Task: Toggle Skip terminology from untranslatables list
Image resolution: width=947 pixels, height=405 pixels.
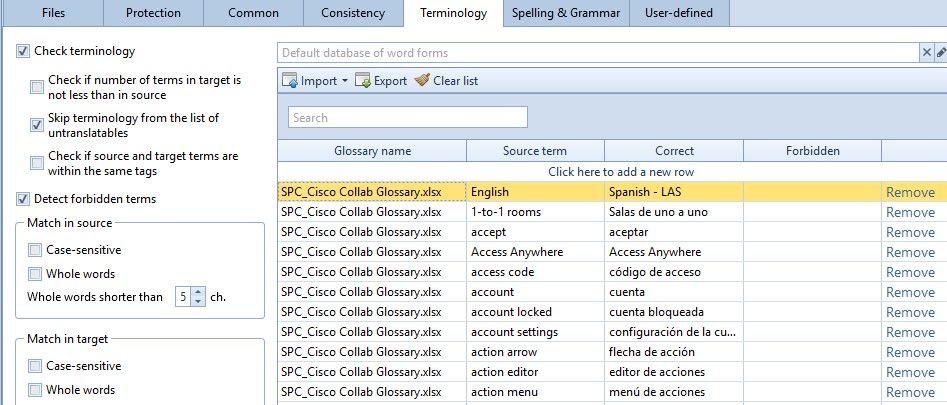Action: tap(37, 125)
